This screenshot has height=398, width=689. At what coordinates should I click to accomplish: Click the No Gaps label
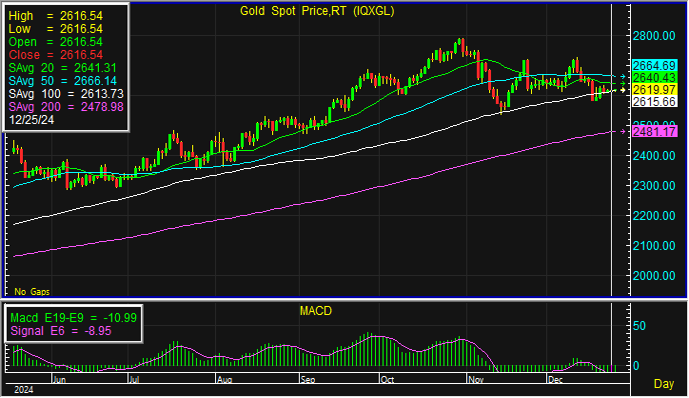[x=32, y=292]
